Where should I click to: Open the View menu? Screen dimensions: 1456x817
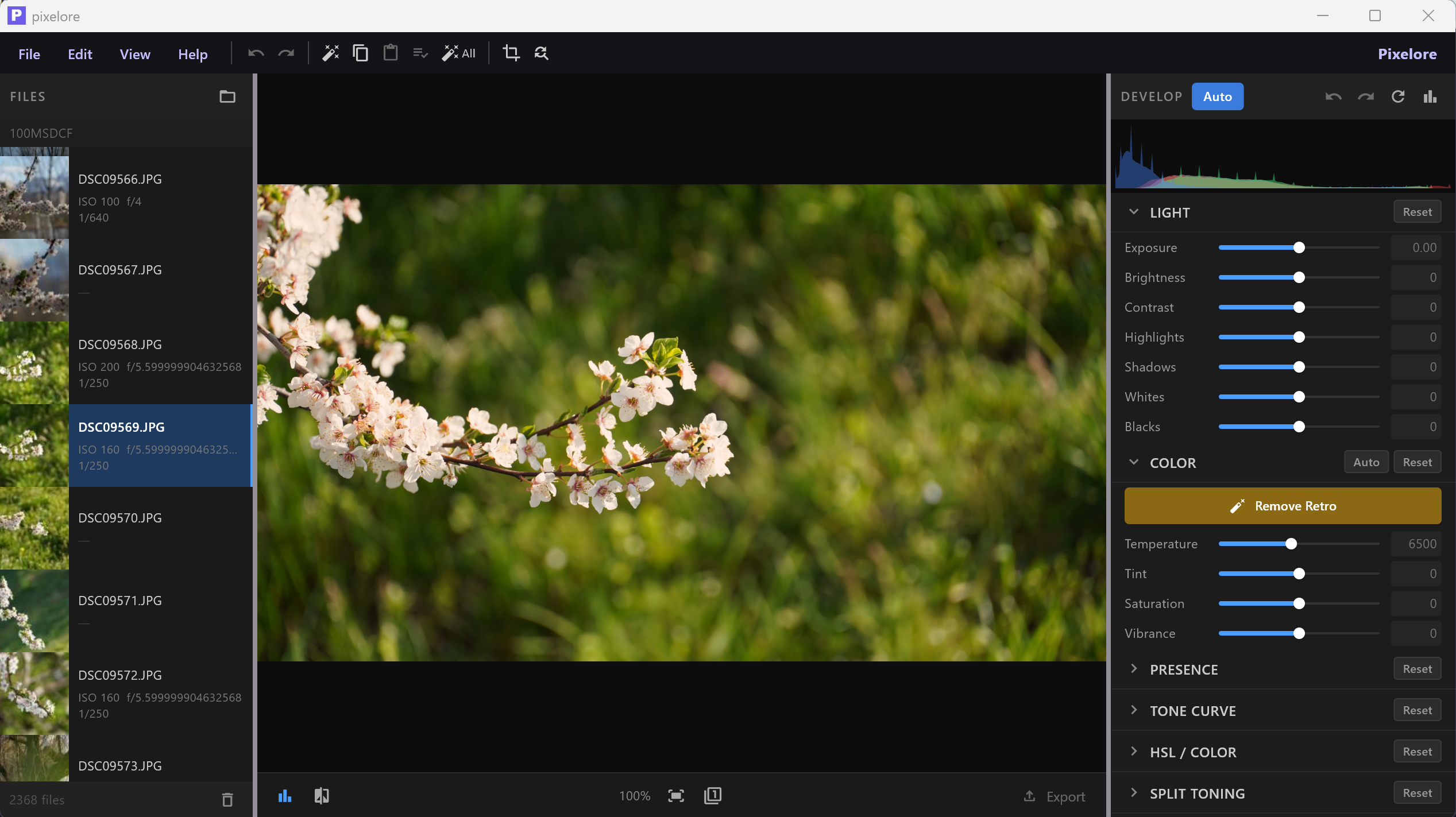[134, 53]
